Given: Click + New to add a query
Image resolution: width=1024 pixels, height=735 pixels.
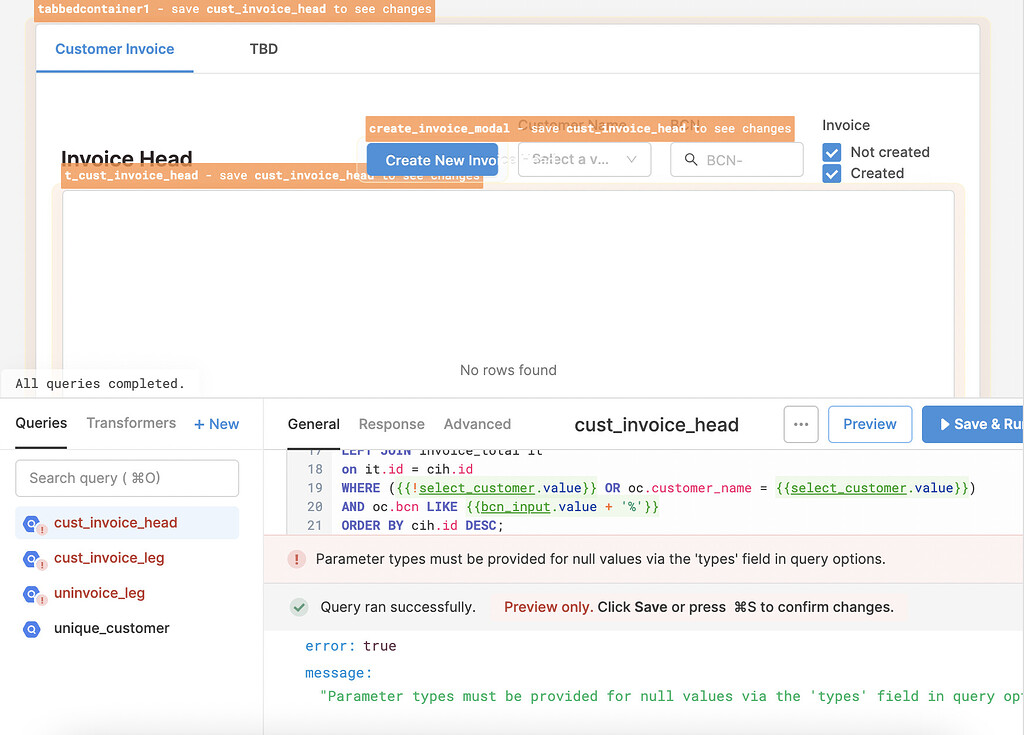Looking at the screenshot, I should (x=216, y=423).
